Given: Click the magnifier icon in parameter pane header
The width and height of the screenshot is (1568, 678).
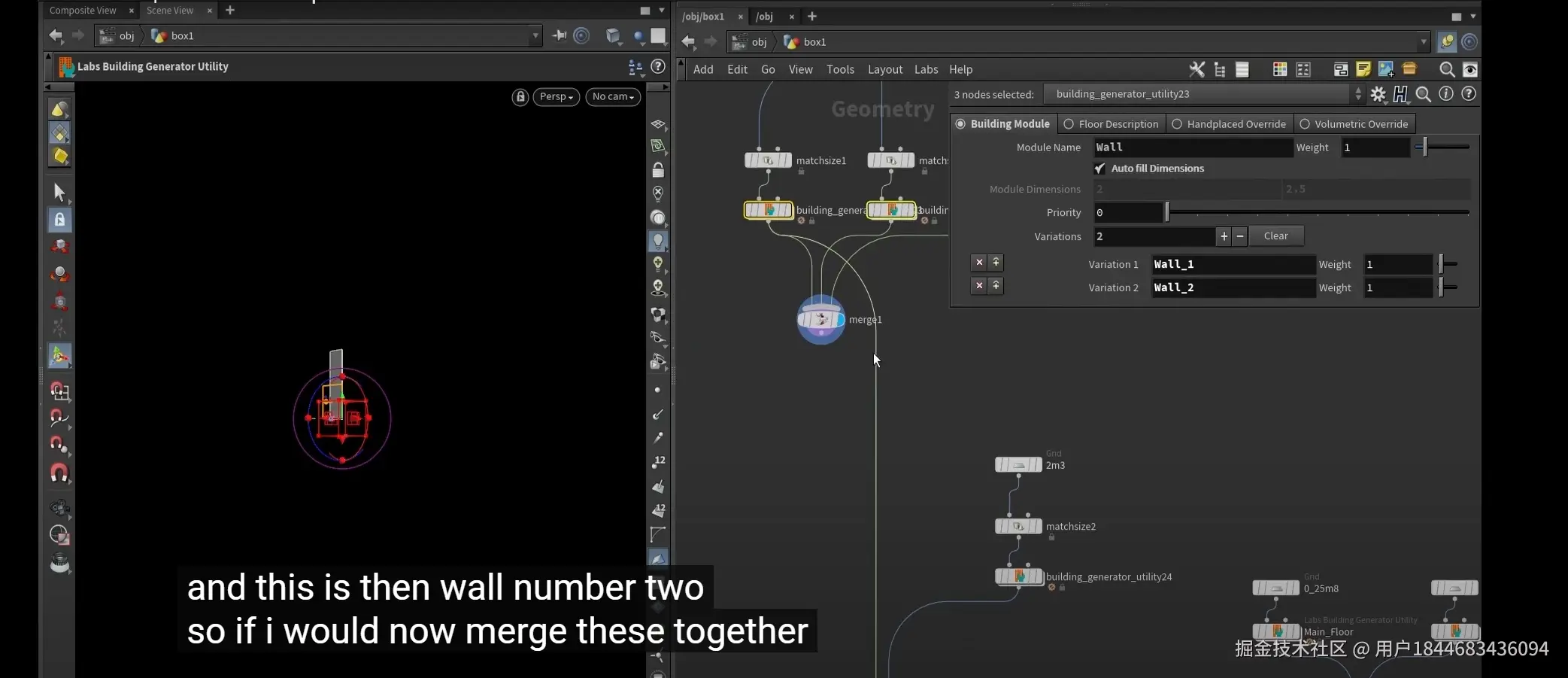Looking at the screenshot, I should click(1423, 94).
